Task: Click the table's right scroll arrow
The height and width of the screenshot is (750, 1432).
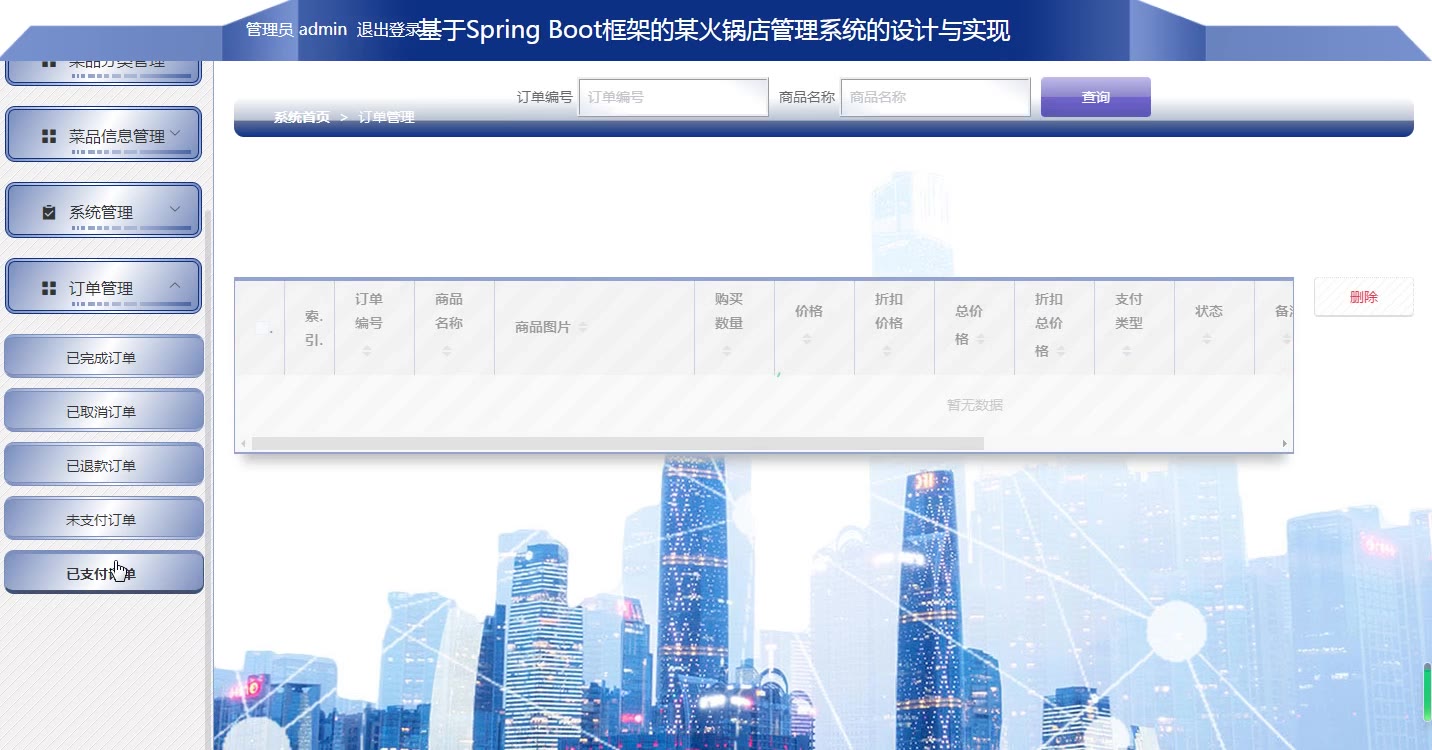Action: point(1285,443)
